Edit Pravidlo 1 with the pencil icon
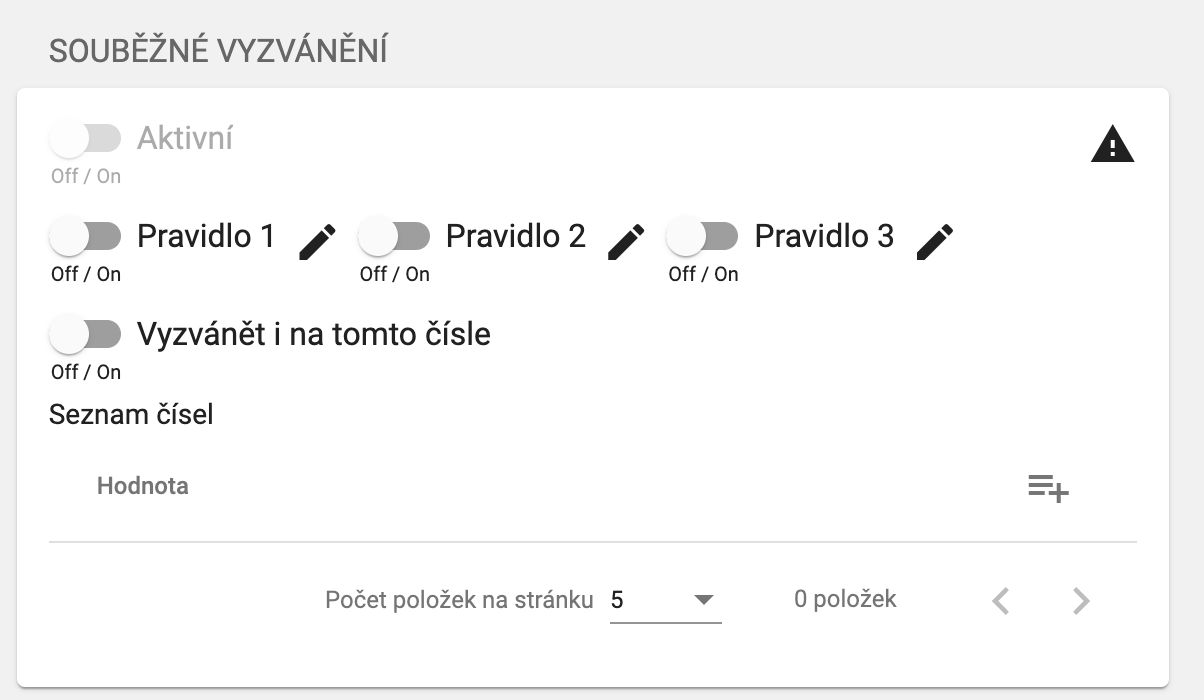 (318, 242)
